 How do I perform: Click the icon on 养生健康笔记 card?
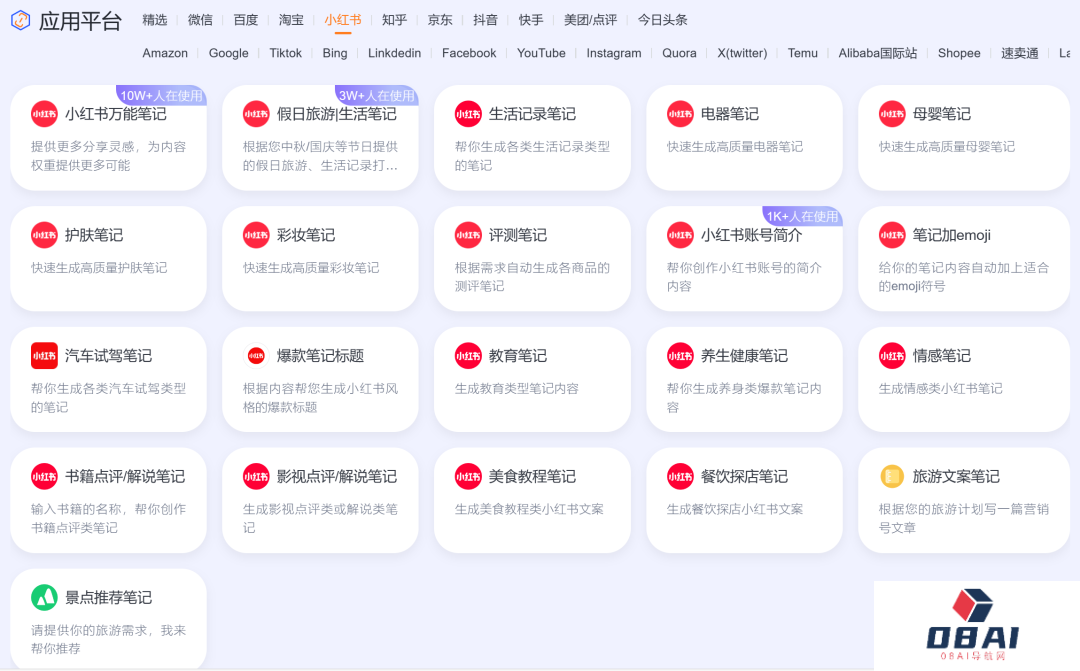pyautogui.click(x=679, y=356)
